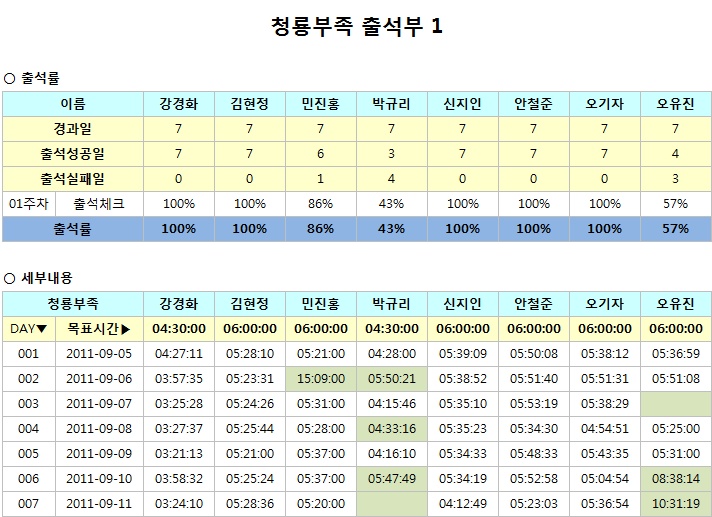The image size is (712, 517).
Task: Select the time 05:04:54
Action: [605, 478]
